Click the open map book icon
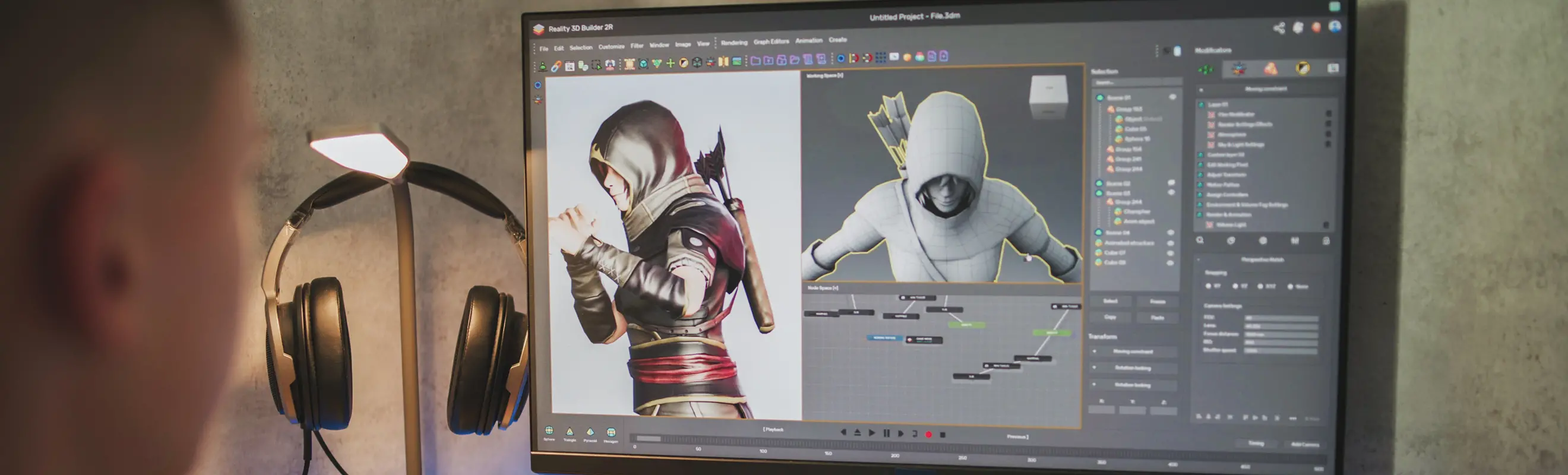Image resolution: width=1568 pixels, height=475 pixels. pos(723,61)
